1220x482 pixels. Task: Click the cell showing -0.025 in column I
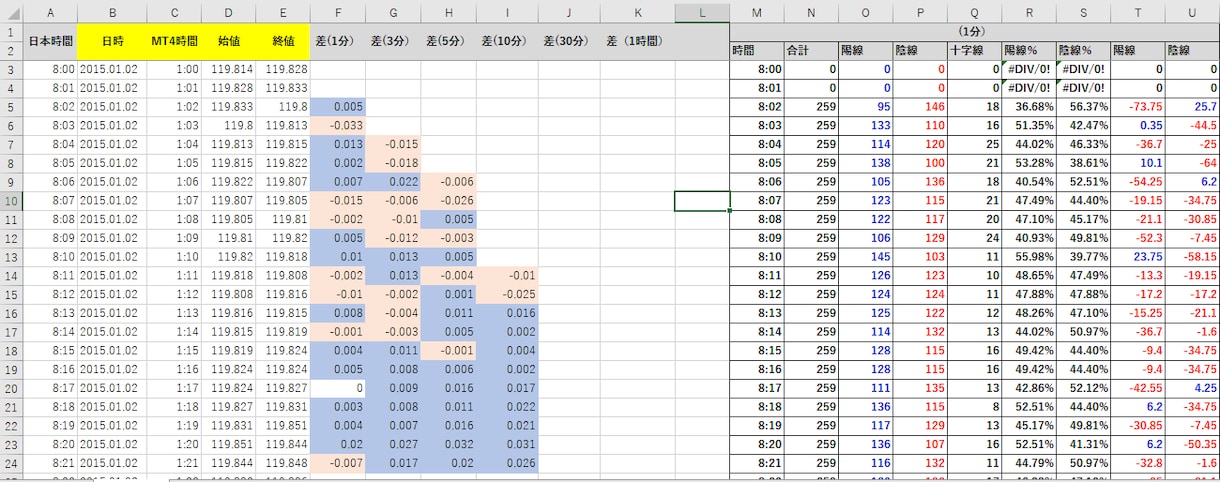[x=508, y=295]
